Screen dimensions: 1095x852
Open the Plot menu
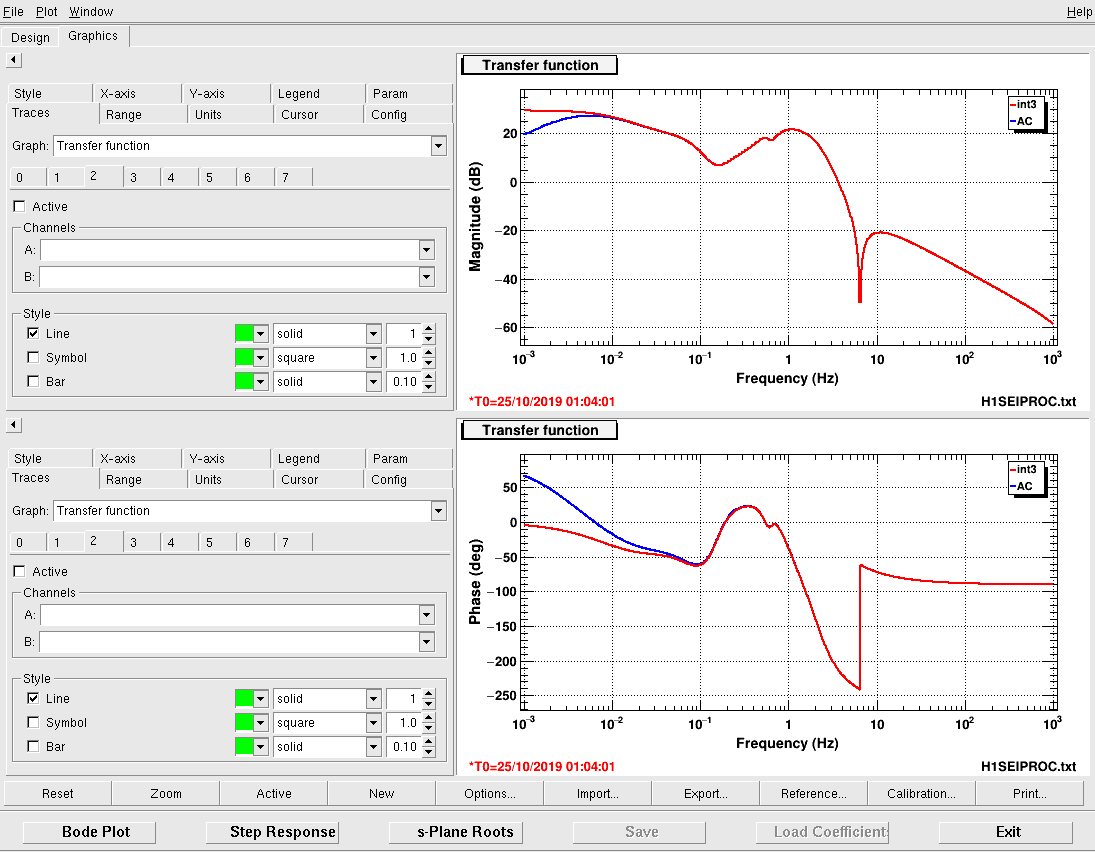(47, 12)
